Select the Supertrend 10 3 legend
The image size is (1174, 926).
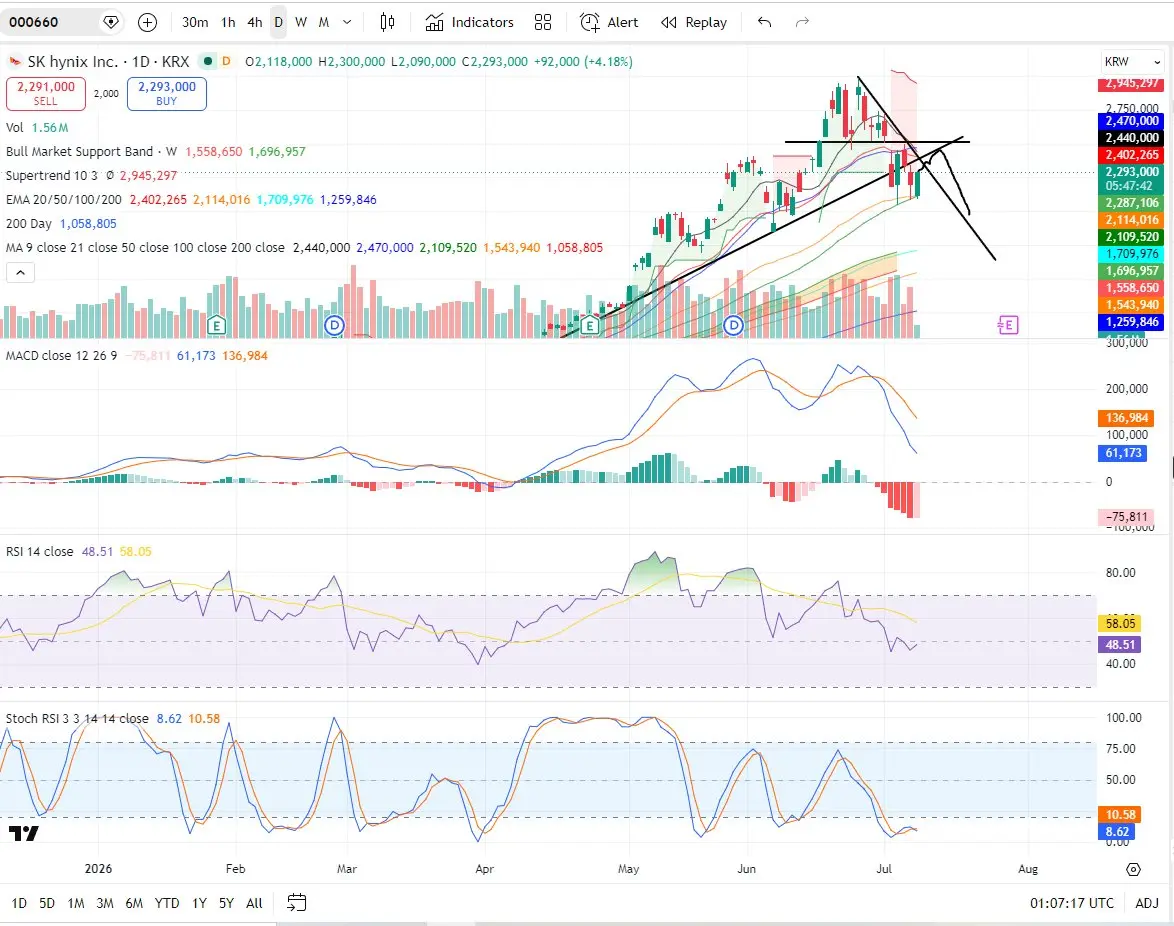click(52, 175)
